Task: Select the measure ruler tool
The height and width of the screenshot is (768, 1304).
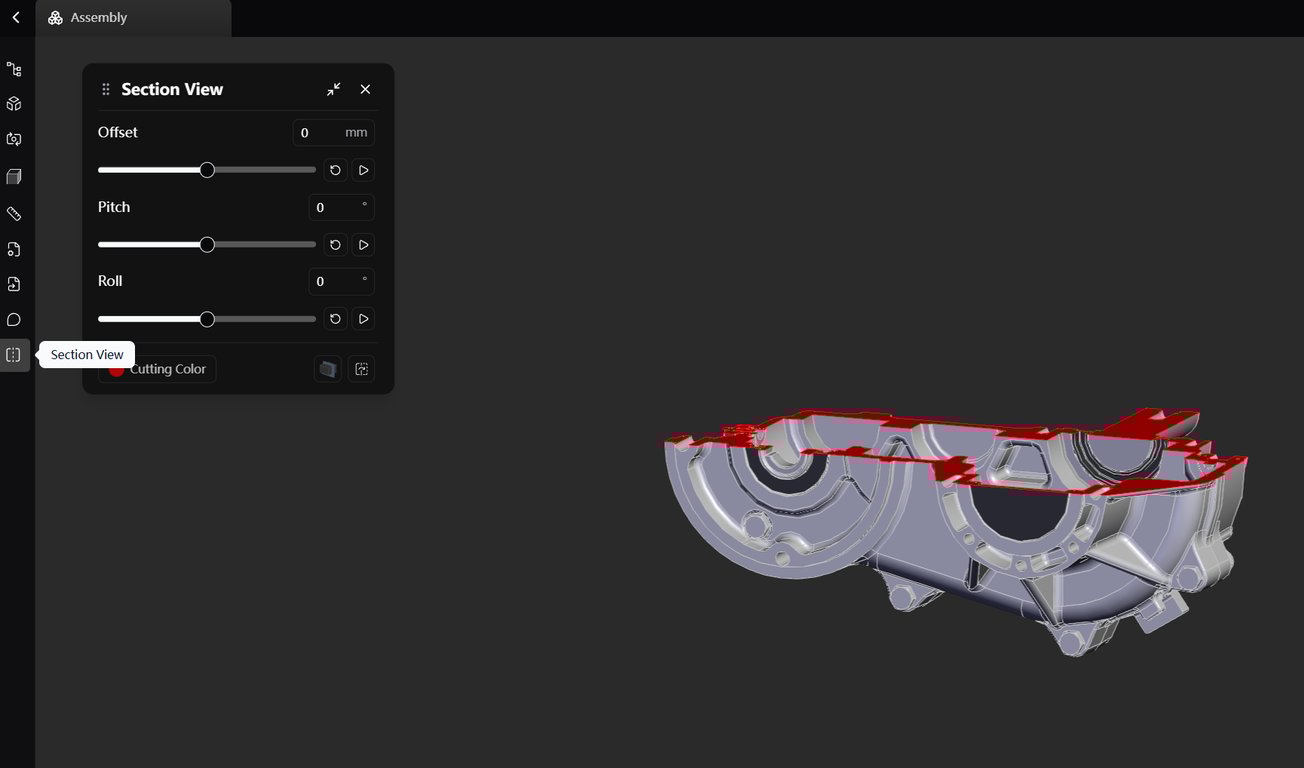Action: pyautogui.click(x=14, y=213)
